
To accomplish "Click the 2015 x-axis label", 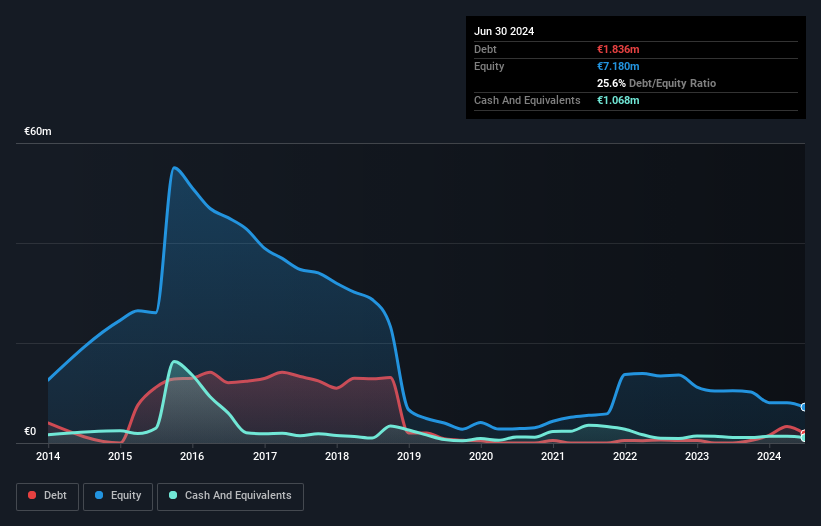I will click(120, 456).
